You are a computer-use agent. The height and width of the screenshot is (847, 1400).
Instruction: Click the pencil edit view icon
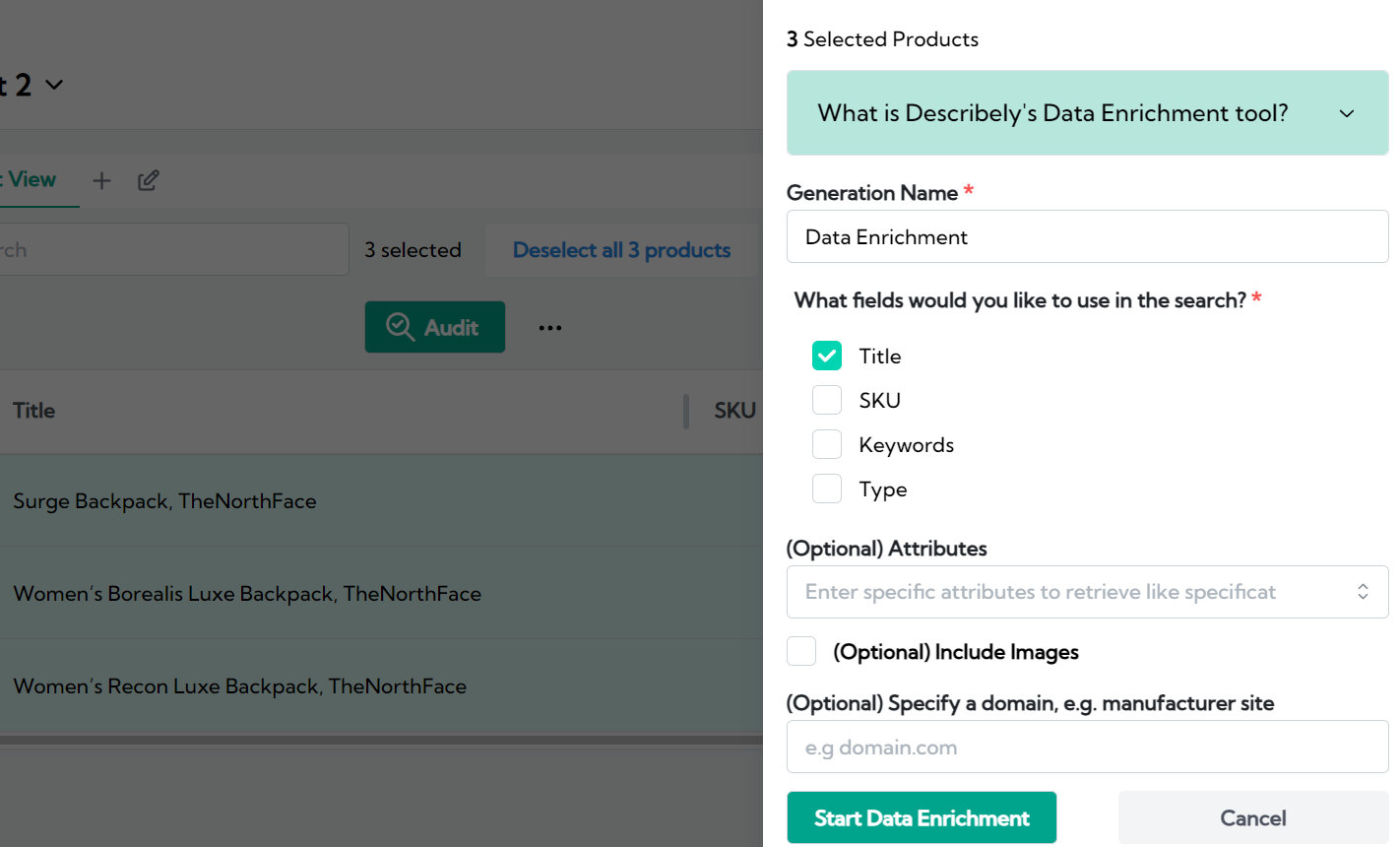tap(149, 180)
